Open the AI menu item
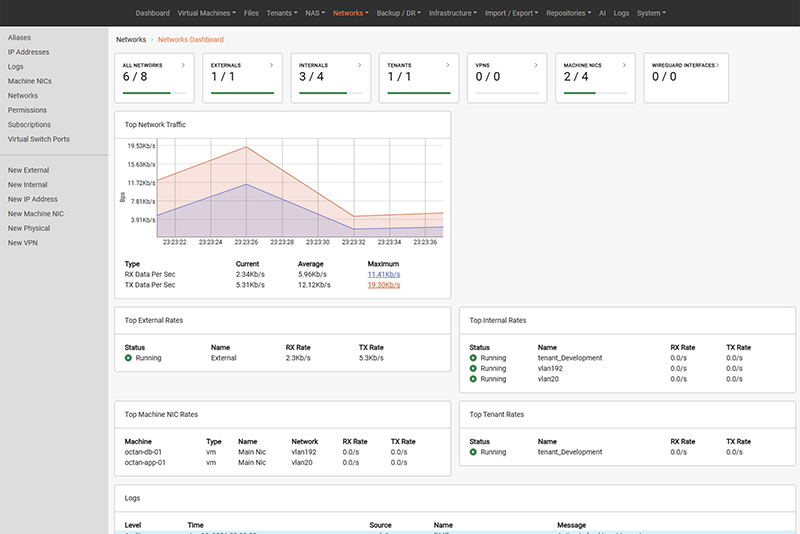Screen dimensions: 800x534 pyautogui.click(x=603, y=13)
